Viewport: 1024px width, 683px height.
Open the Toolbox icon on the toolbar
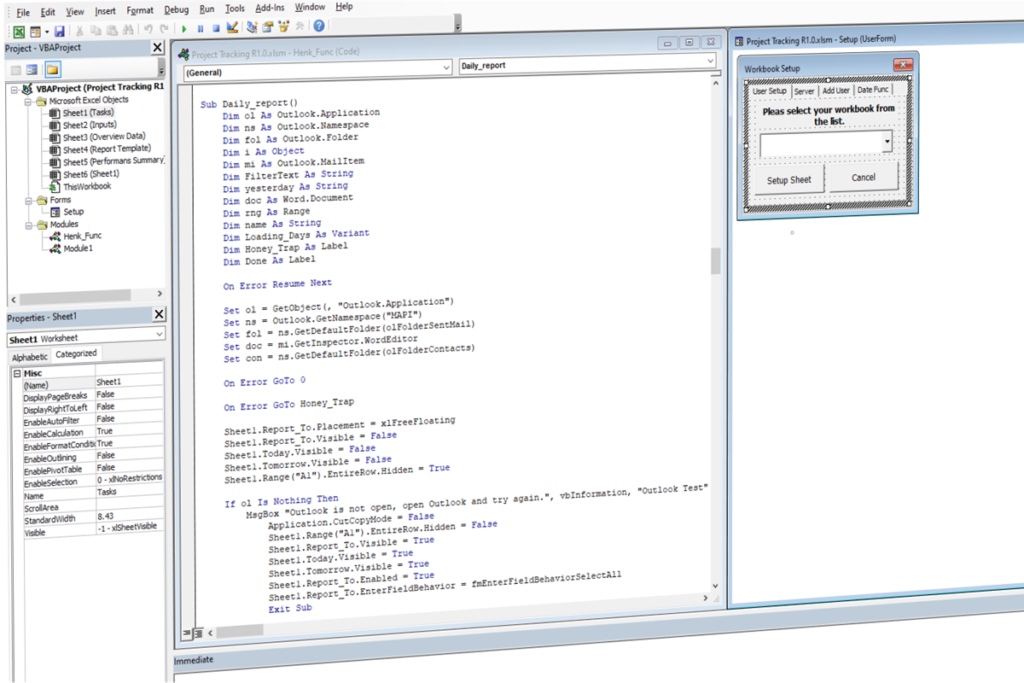pos(298,27)
